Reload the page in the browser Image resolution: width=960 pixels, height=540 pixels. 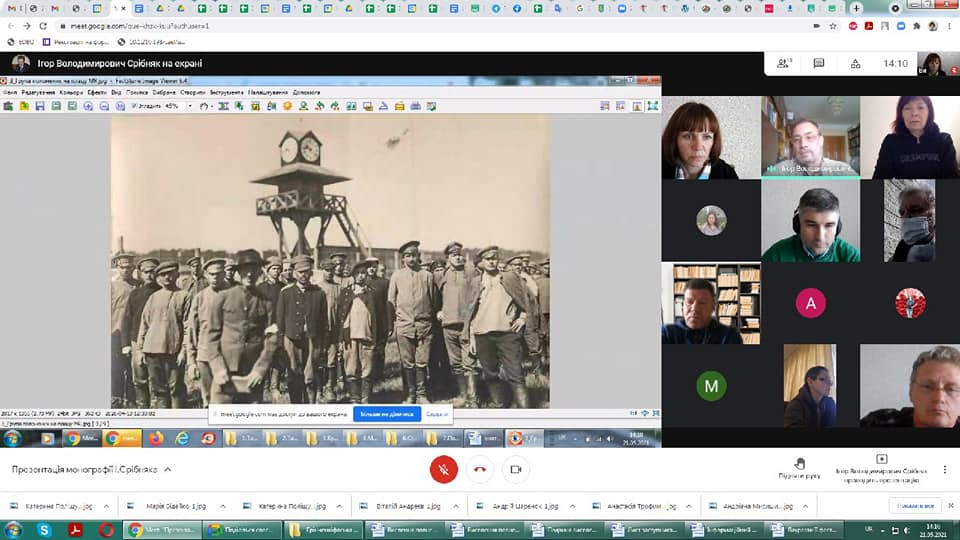point(41,25)
